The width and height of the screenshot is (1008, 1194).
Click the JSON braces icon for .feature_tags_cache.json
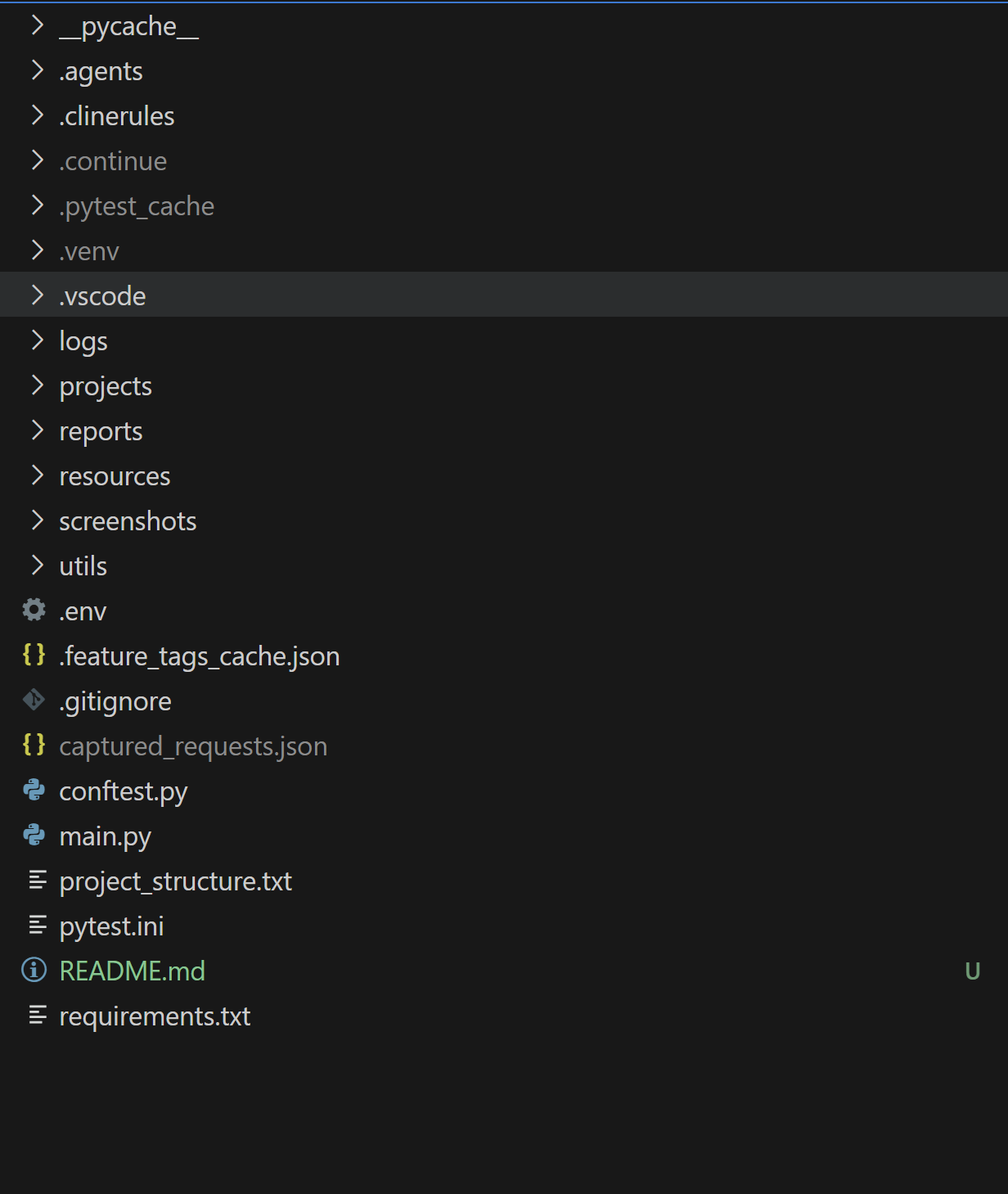34,655
